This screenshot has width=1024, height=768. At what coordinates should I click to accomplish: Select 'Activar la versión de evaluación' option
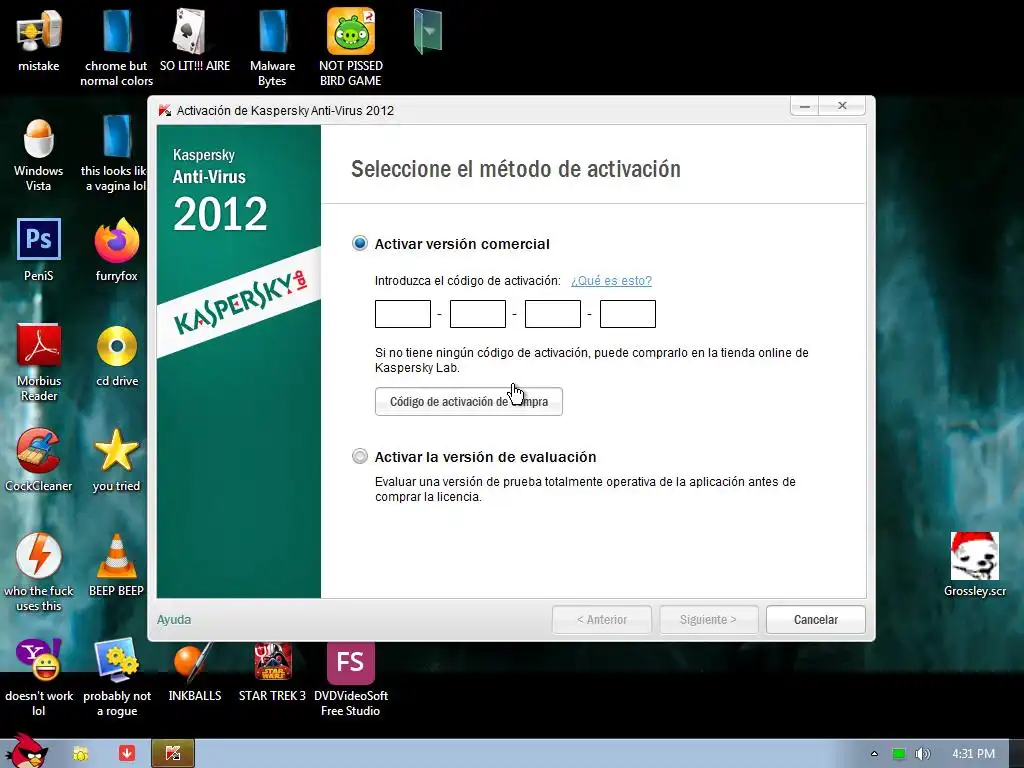(x=360, y=456)
